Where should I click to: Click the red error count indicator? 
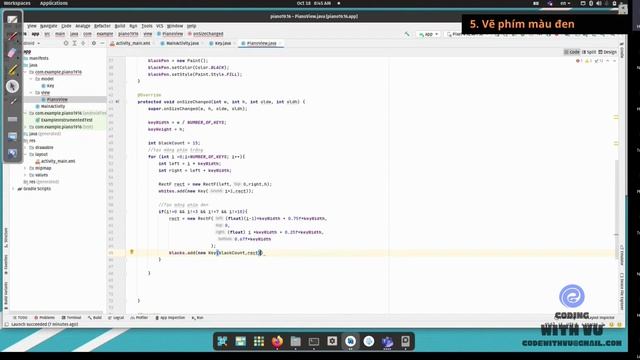[579, 61]
